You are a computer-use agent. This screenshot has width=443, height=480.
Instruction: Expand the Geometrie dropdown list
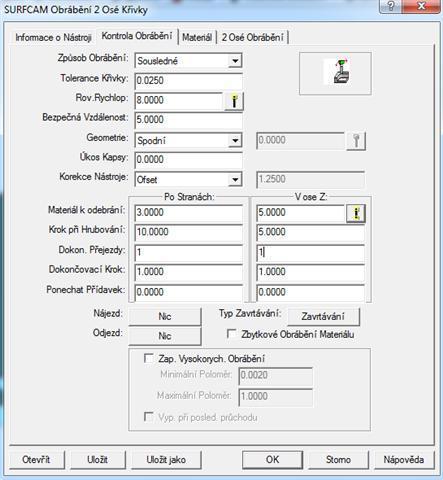tap(235, 140)
